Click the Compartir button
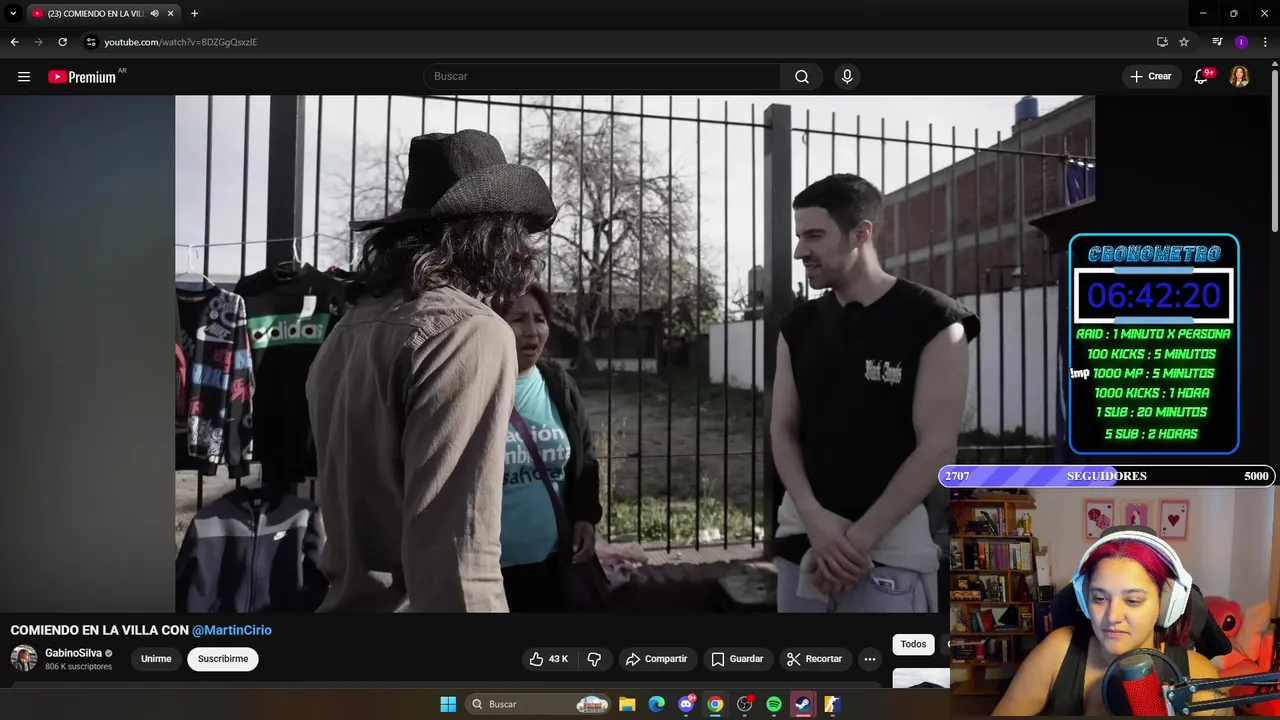This screenshot has width=1280, height=720. (x=656, y=659)
